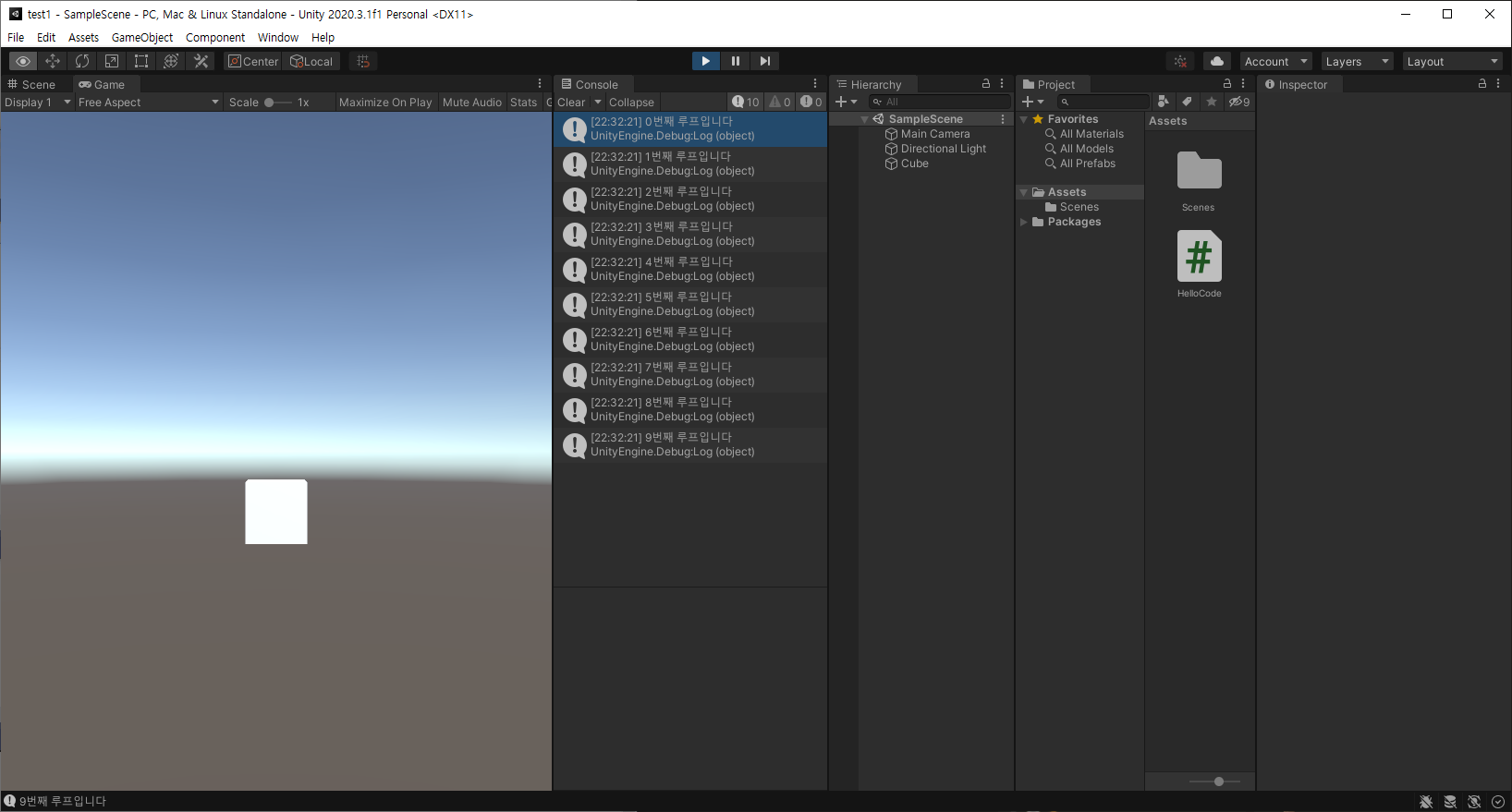Open SampleScene options kebab menu
This screenshot has width=1512, height=812.
coord(1003,119)
